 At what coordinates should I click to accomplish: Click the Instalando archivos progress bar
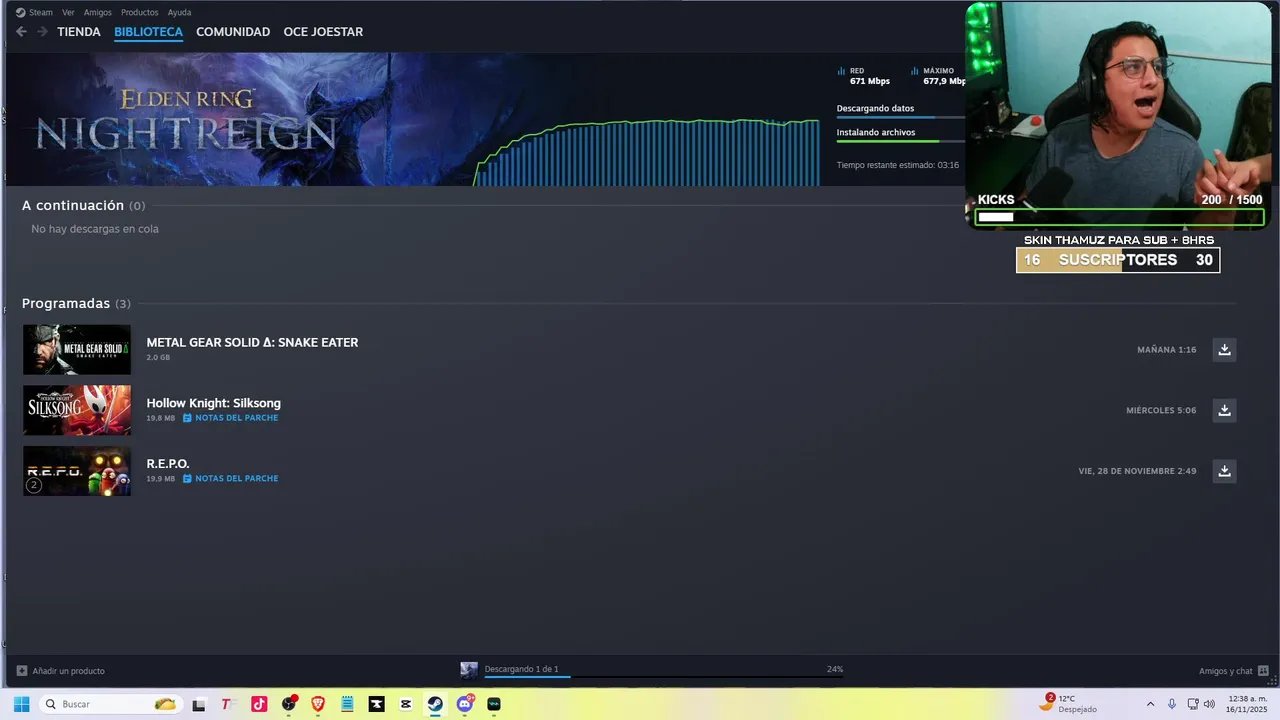(x=900, y=141)
